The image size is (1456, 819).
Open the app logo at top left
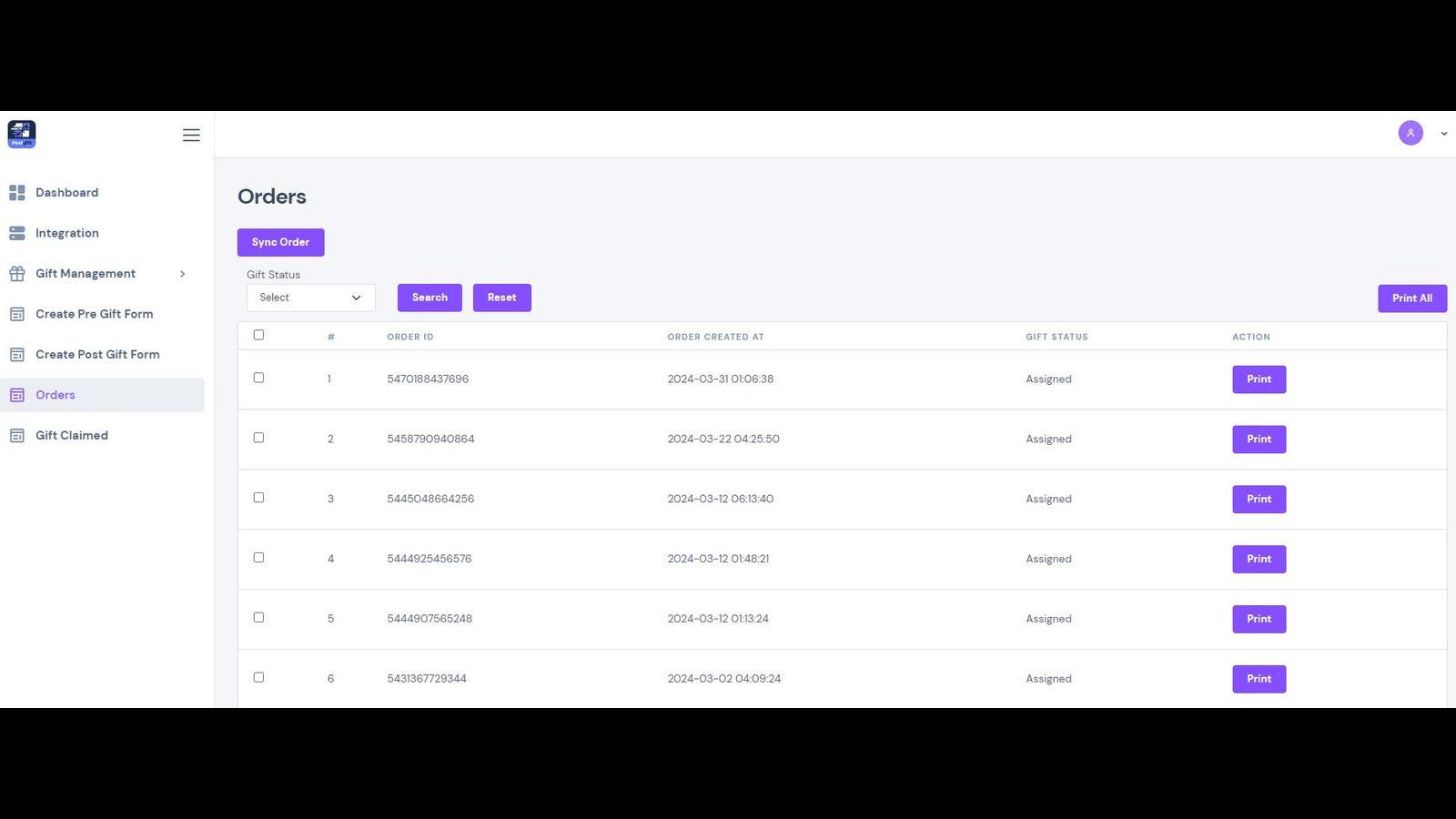(21, 134)
